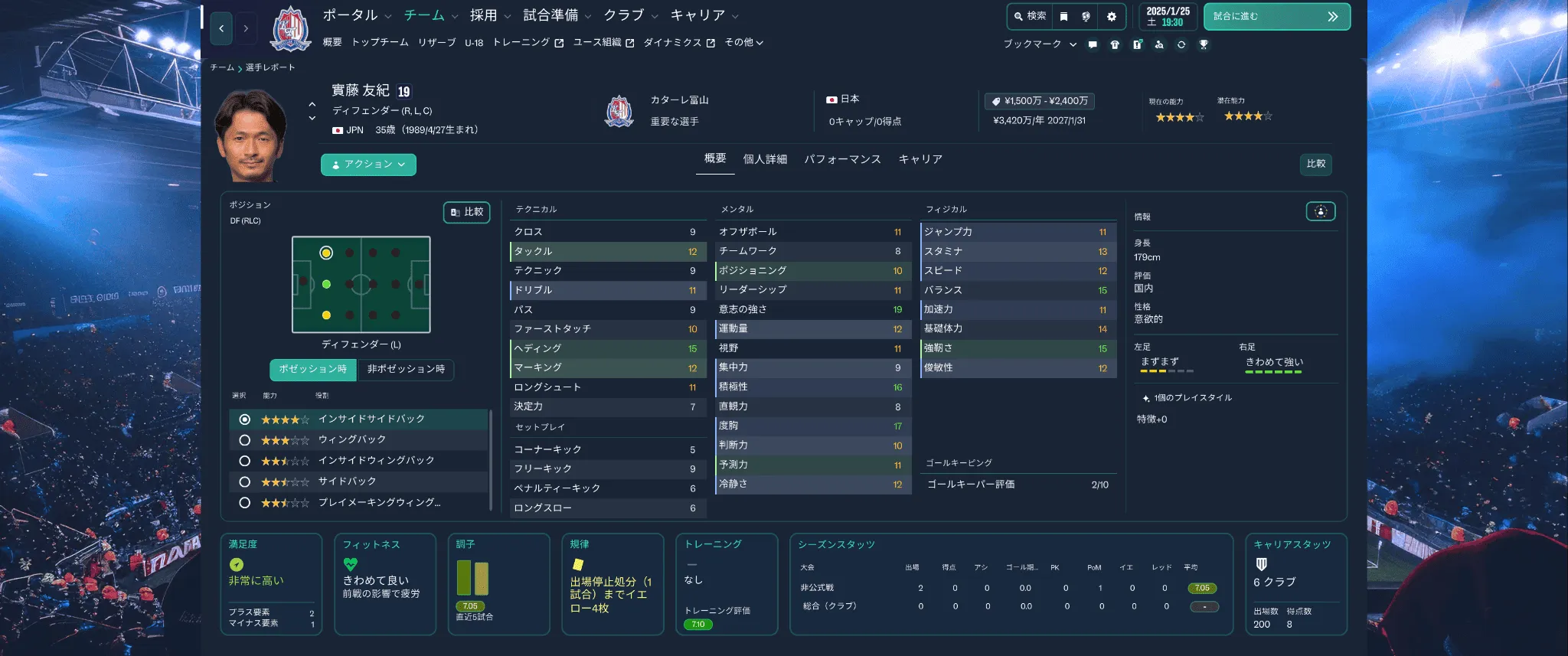Click the roles list scrollbar
The height and width of the screenshot is (656, 1568).
pos(490,460)
